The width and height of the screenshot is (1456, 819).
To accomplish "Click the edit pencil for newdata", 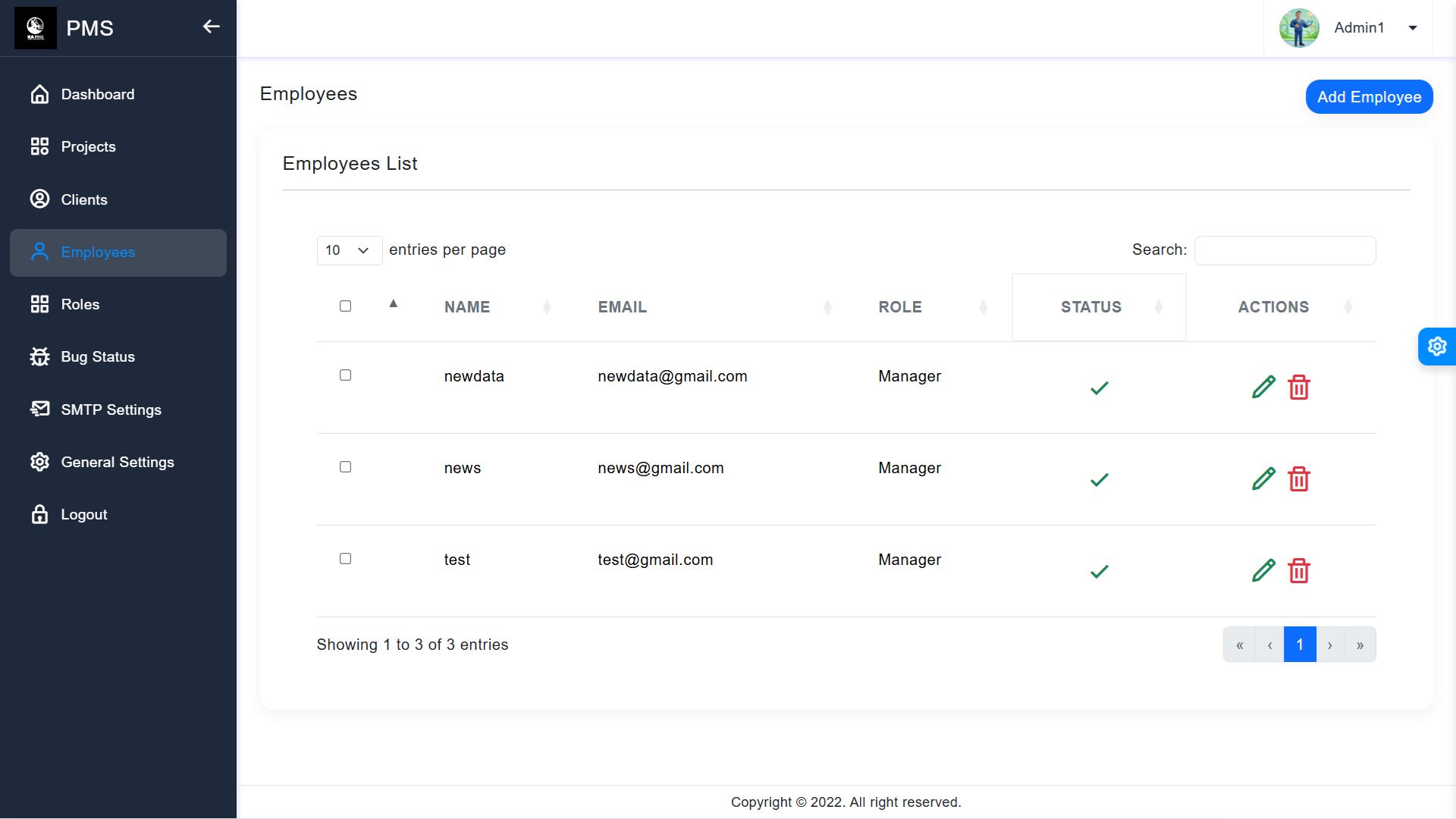I will (1263, 387).
